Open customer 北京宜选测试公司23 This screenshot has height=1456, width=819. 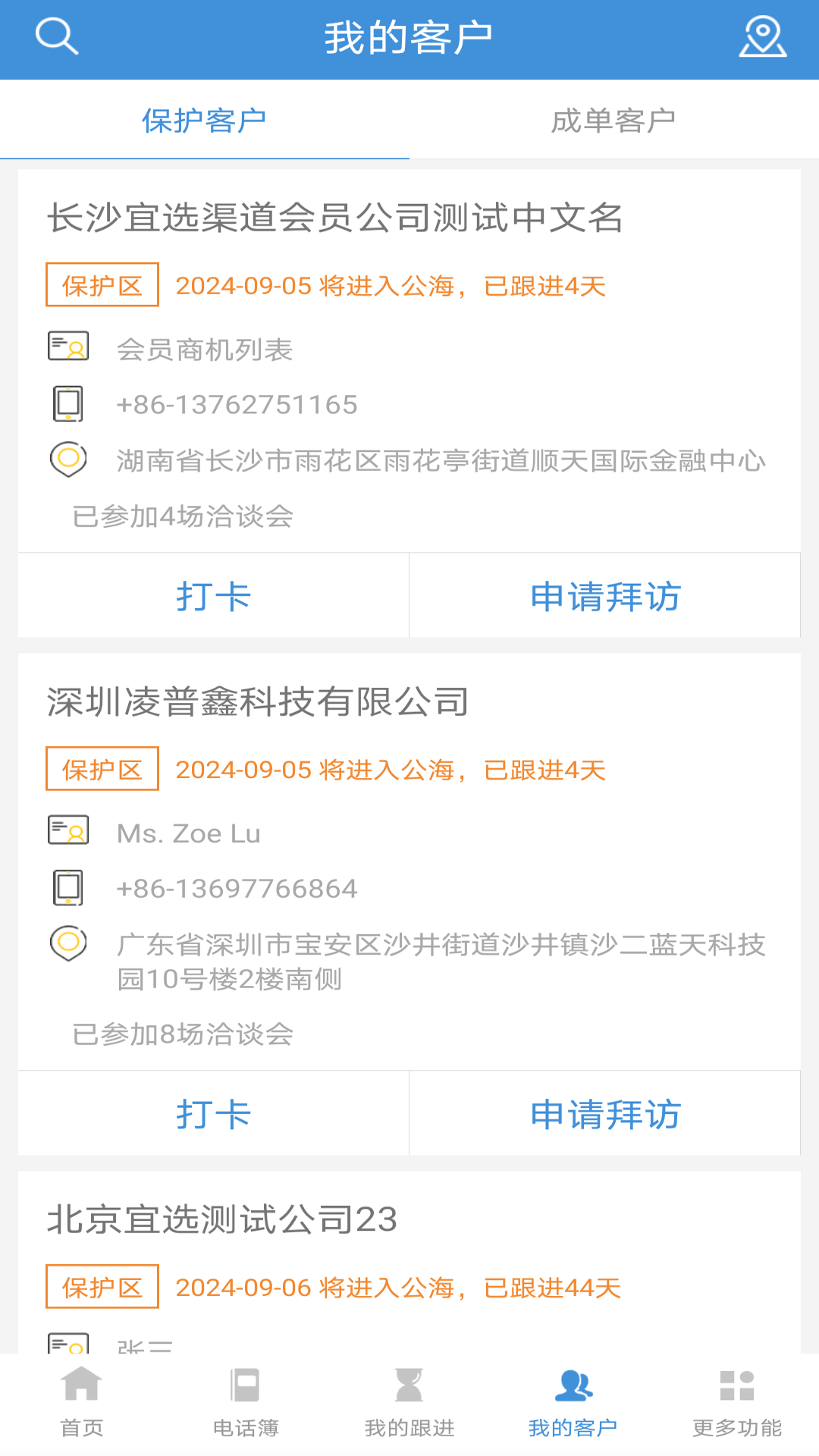click(x=222, y=1219)
